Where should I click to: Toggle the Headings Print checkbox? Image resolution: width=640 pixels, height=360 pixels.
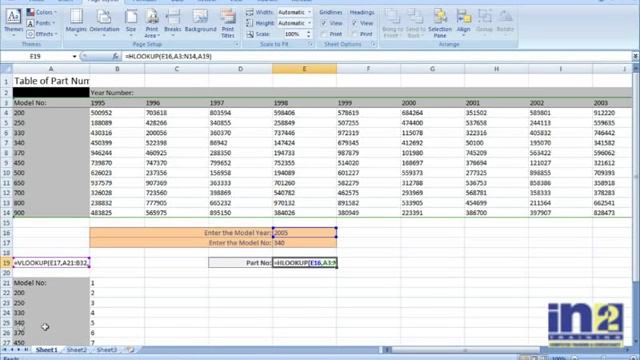(354, 34)
